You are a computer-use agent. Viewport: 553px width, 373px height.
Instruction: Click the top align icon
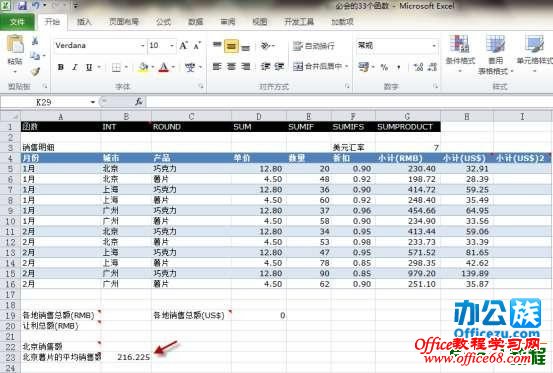coord(217,45)
